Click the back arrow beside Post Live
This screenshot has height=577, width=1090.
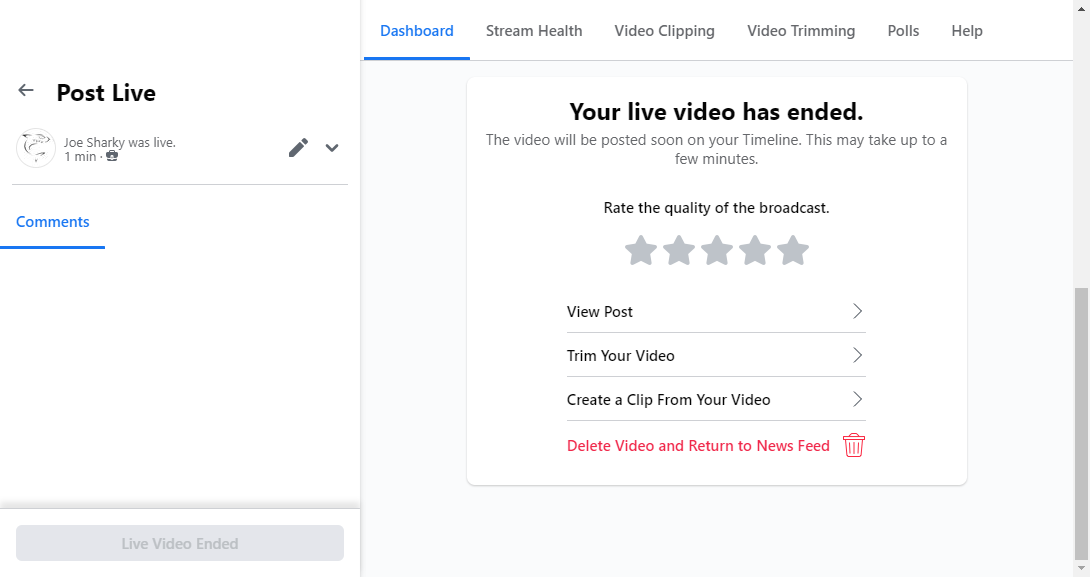[x=25, y=89]
